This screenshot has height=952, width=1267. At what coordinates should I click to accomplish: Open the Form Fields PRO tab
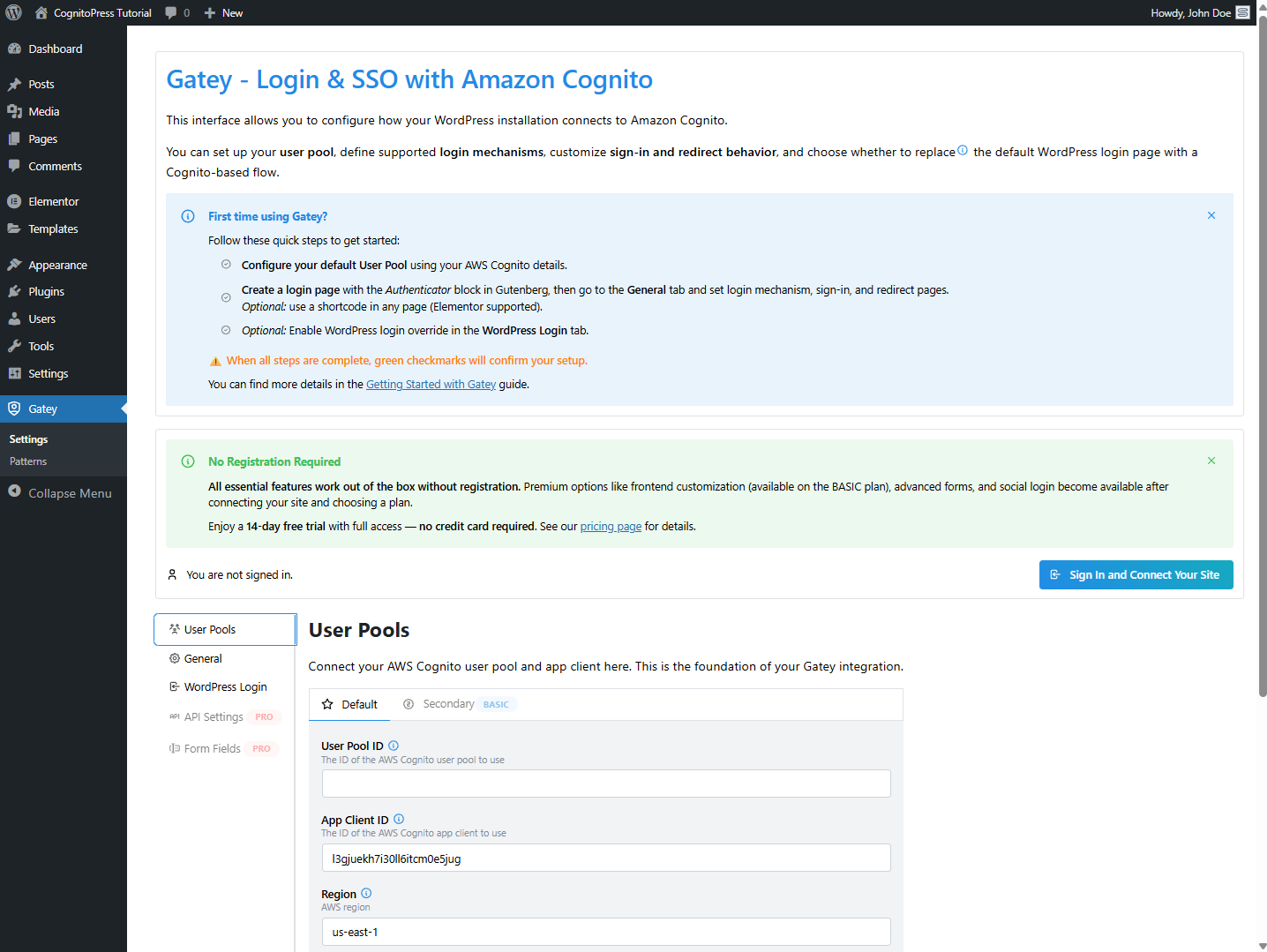point(225,749)
